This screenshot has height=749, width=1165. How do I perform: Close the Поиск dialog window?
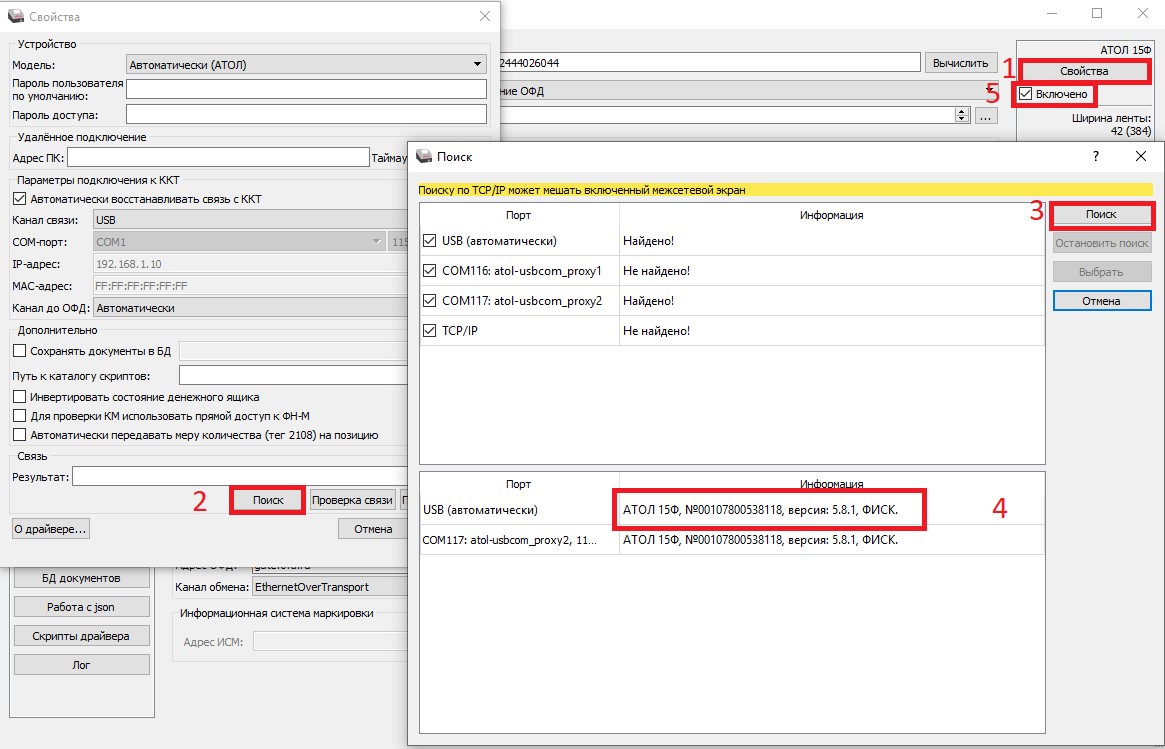tap(1140, 156)
